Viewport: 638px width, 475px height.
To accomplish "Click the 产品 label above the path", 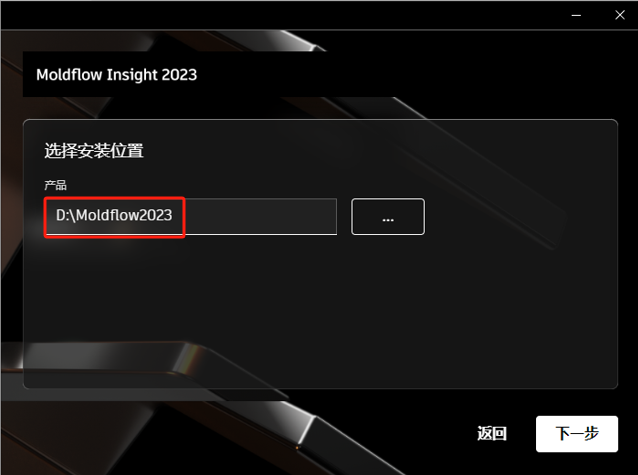I will (55, 185).
